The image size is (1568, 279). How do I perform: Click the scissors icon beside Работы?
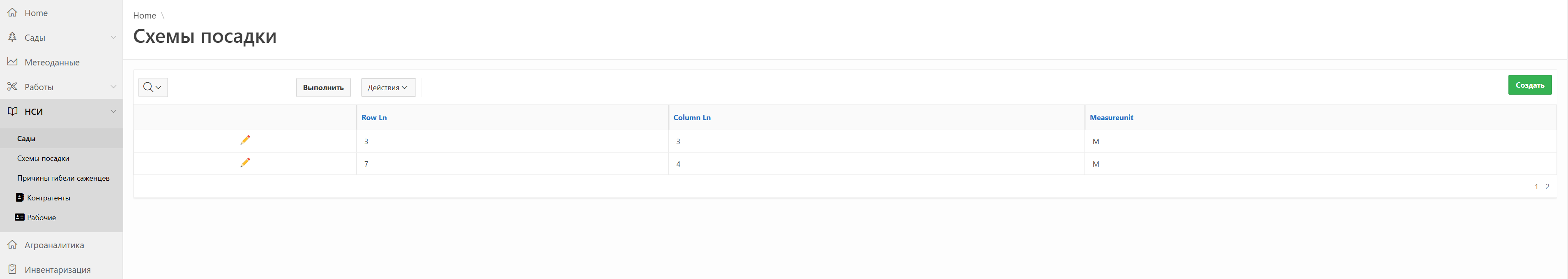click(x=12, y=86)
